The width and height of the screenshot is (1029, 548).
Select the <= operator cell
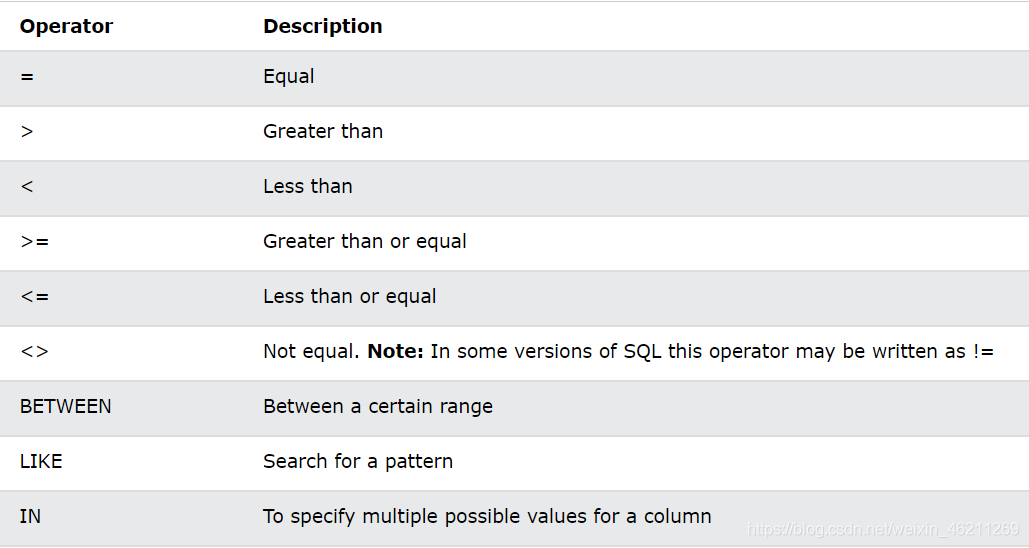coord(34,297)
